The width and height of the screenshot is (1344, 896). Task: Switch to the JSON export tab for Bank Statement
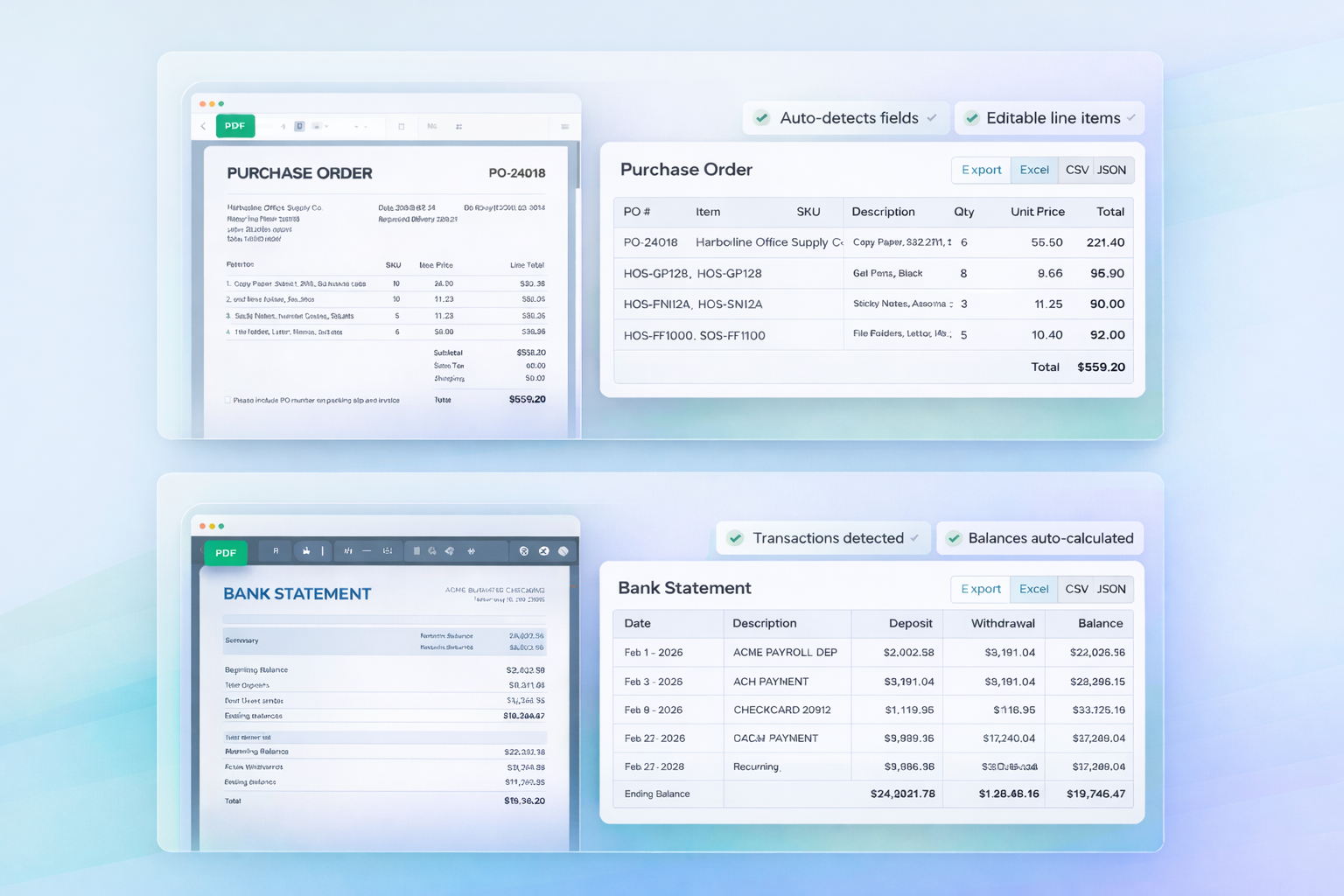coord(1111,589)
